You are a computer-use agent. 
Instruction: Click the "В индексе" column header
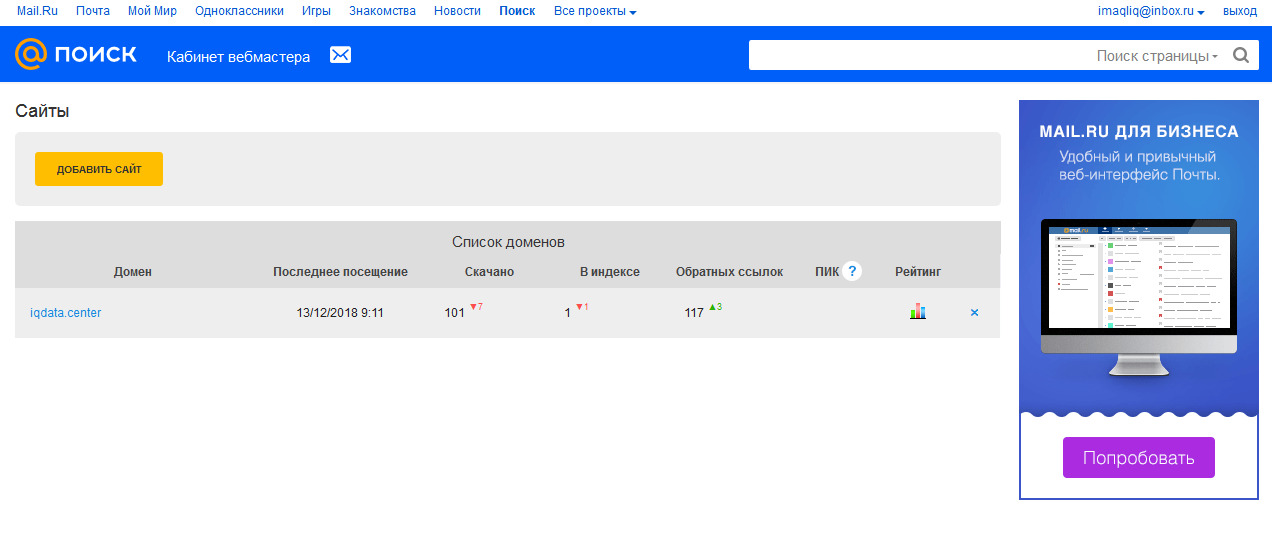(610, 272)
